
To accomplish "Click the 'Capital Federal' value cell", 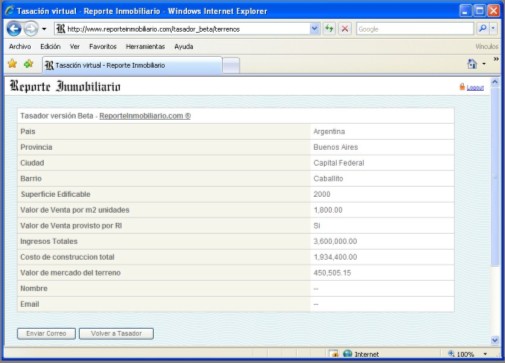I will 382,163.
